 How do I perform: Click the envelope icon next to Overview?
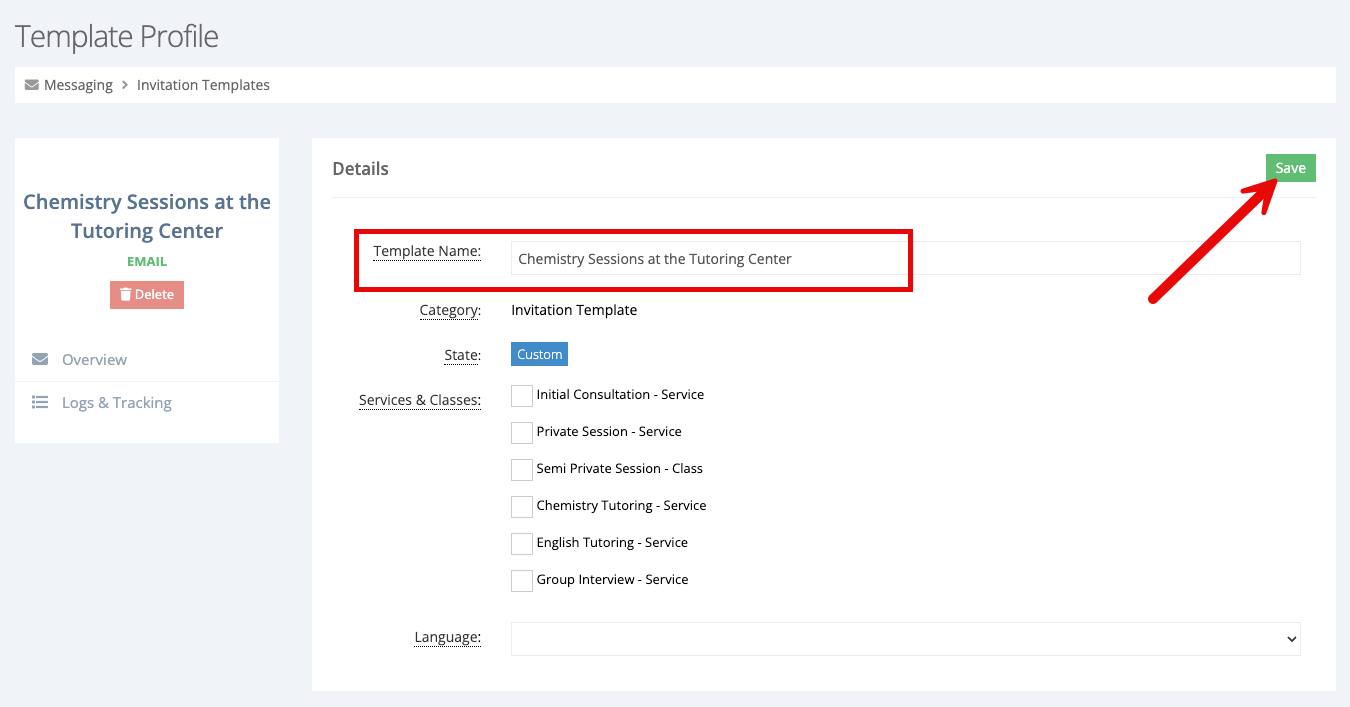tap(40, 359)
